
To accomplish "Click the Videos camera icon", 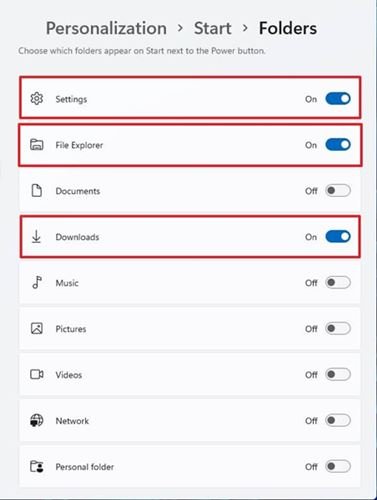I will (37, 374).
